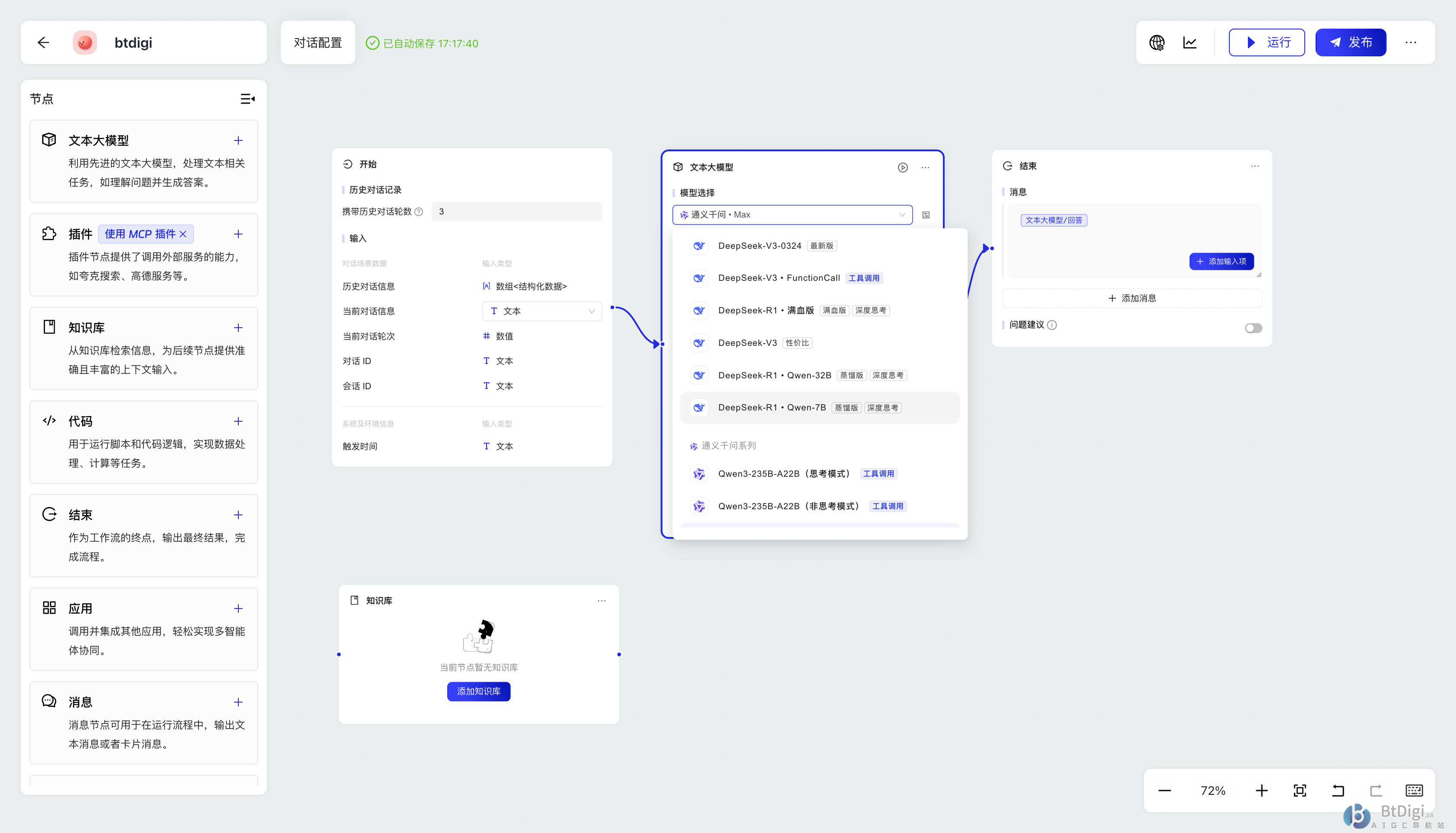Run the 文本大模型 node test
This screenshot has width=1456, height=833.
click(x=903, y=168)
